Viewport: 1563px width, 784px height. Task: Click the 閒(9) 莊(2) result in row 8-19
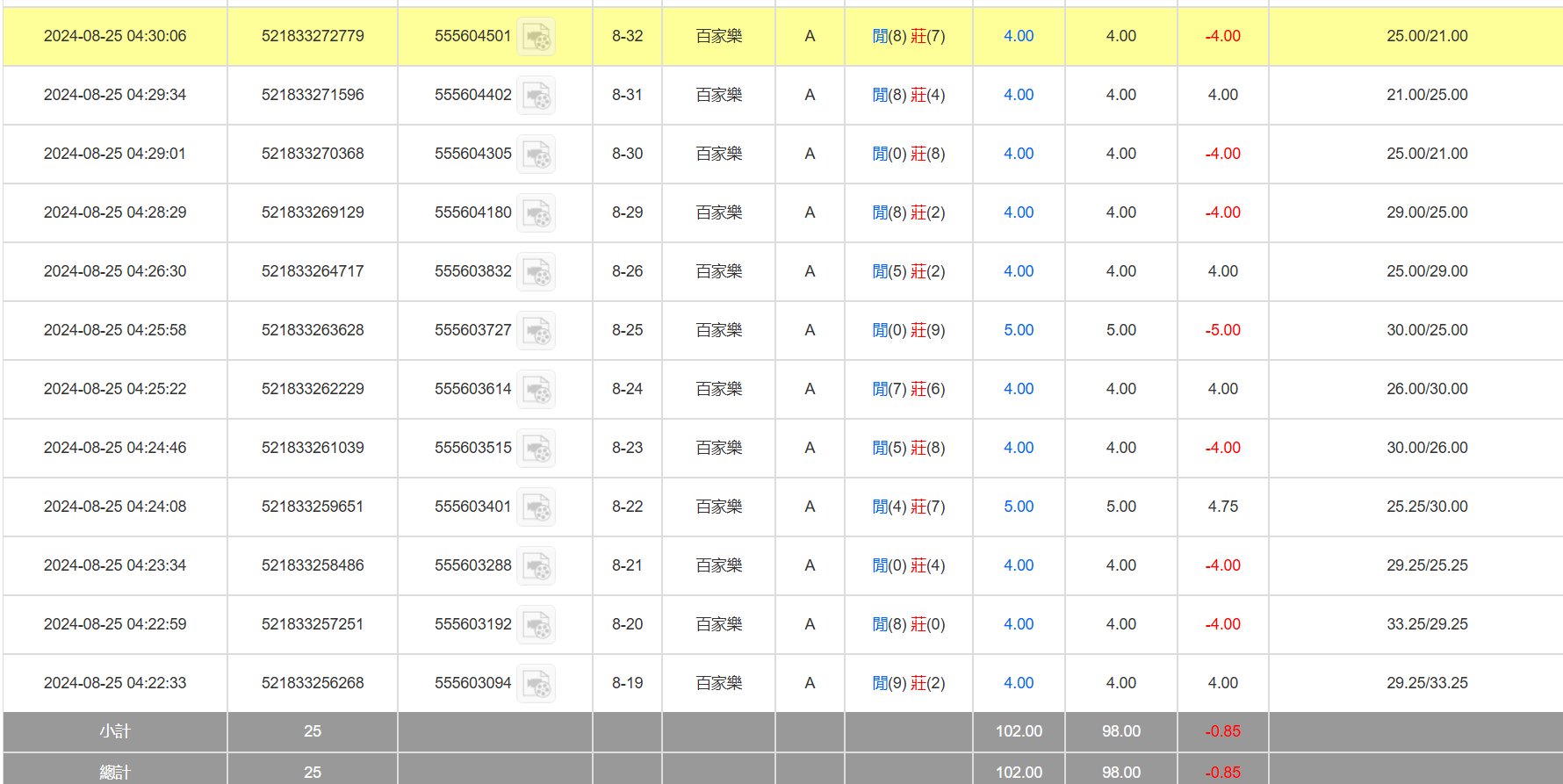pos(909,683)
